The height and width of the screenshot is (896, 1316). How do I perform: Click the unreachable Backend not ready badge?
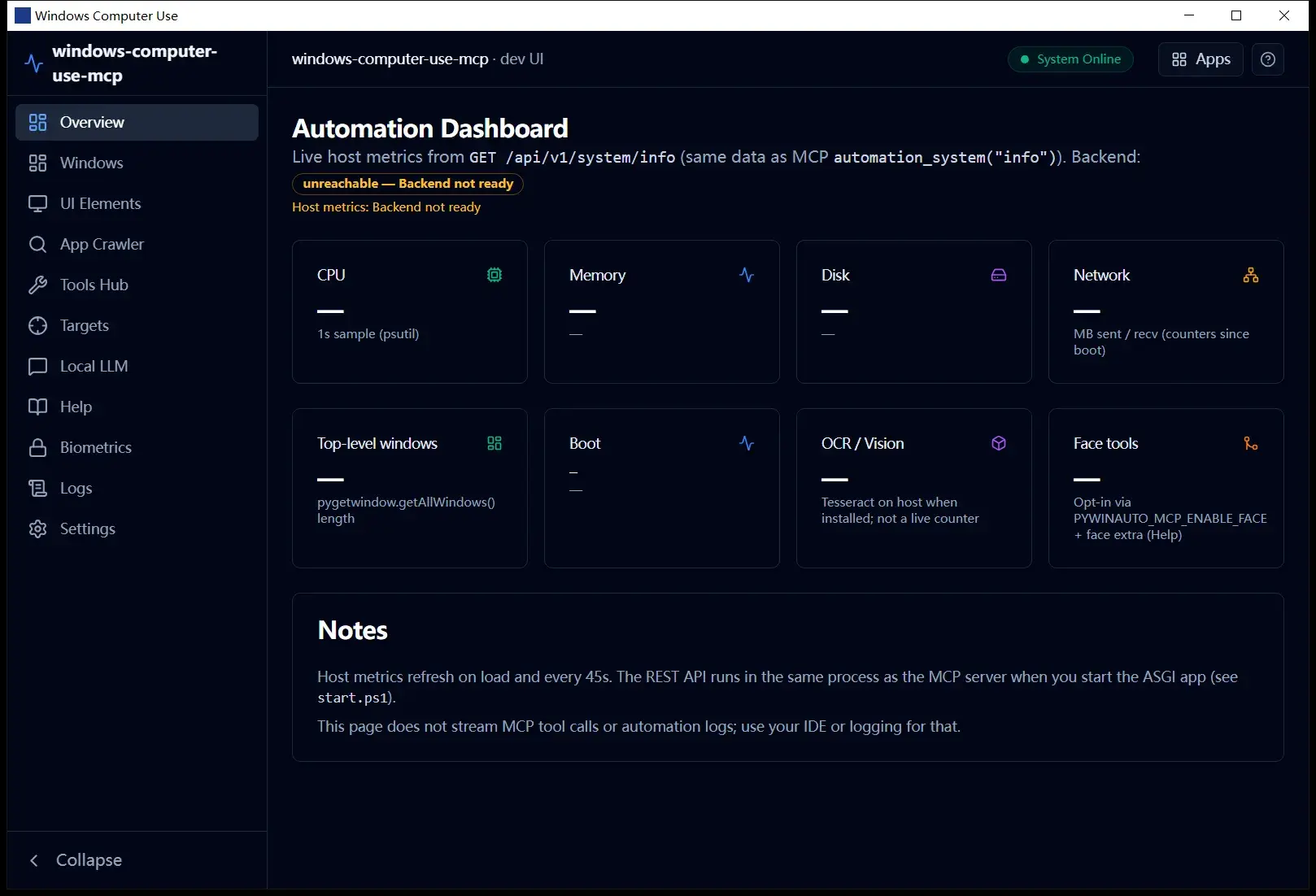(407, 184)
